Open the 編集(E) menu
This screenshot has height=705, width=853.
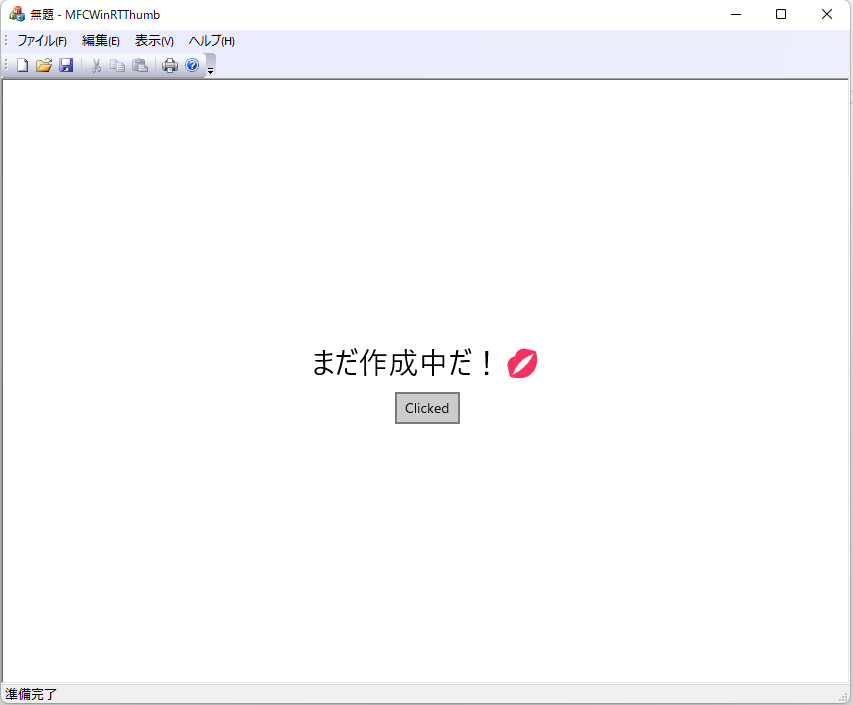click(x=101, y=41)
